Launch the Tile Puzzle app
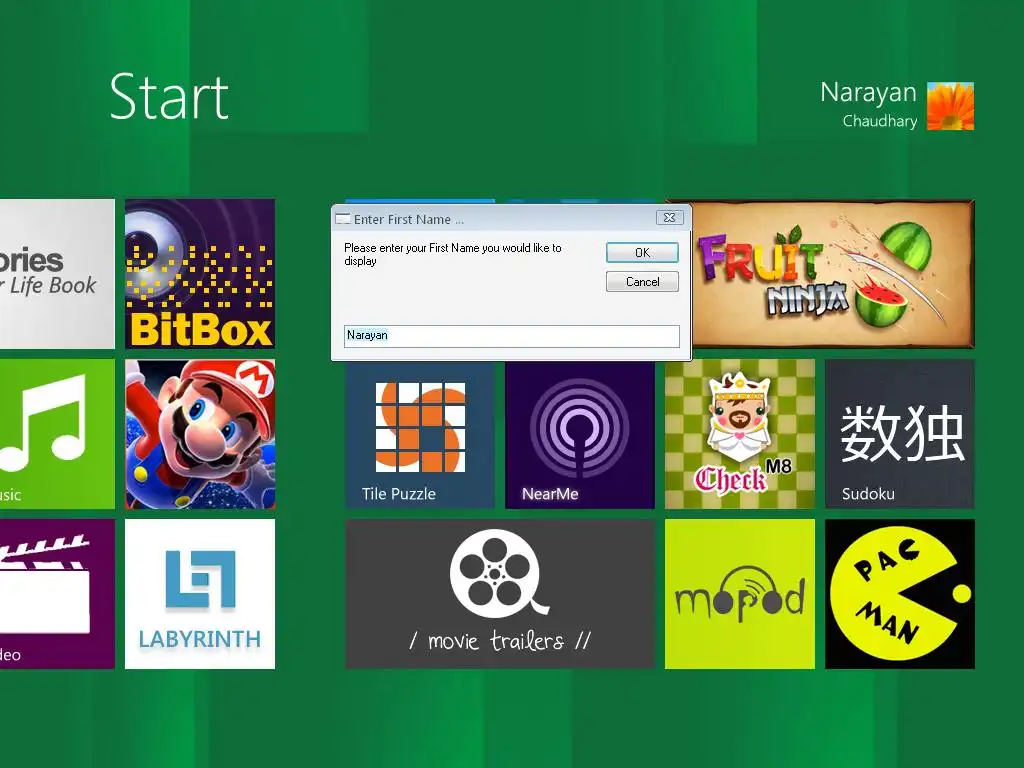The height and width of the screenshot is (768, 1024). (420, 436)
